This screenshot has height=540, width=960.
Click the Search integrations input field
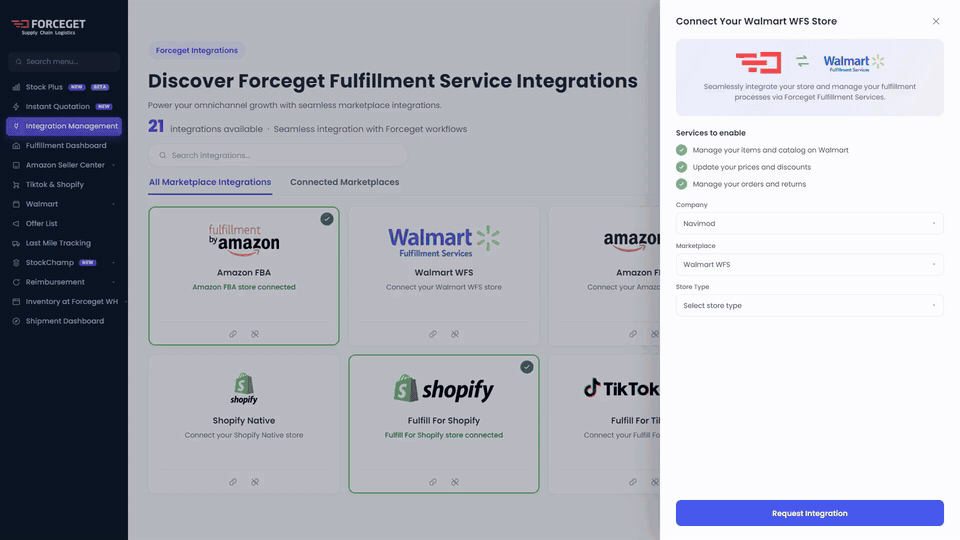tap(278, 156)
